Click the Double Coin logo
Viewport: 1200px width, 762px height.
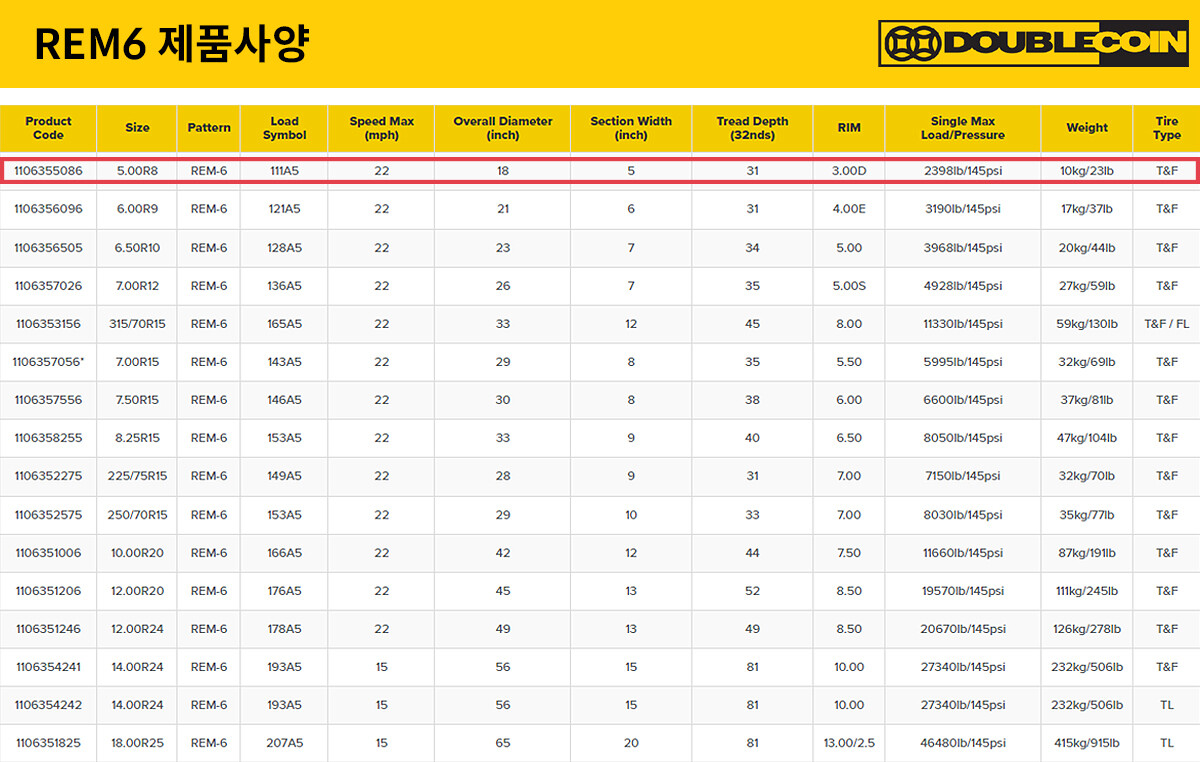[x=1033, y=44]
